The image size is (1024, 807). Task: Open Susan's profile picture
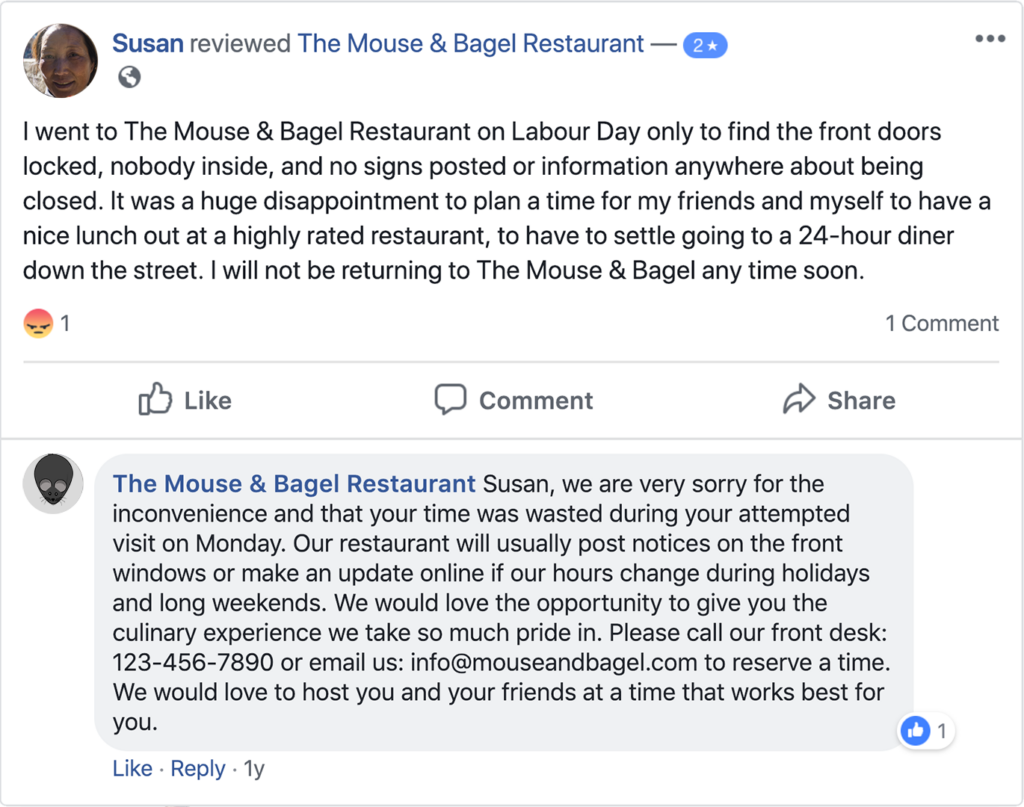(x=61, y=60)
